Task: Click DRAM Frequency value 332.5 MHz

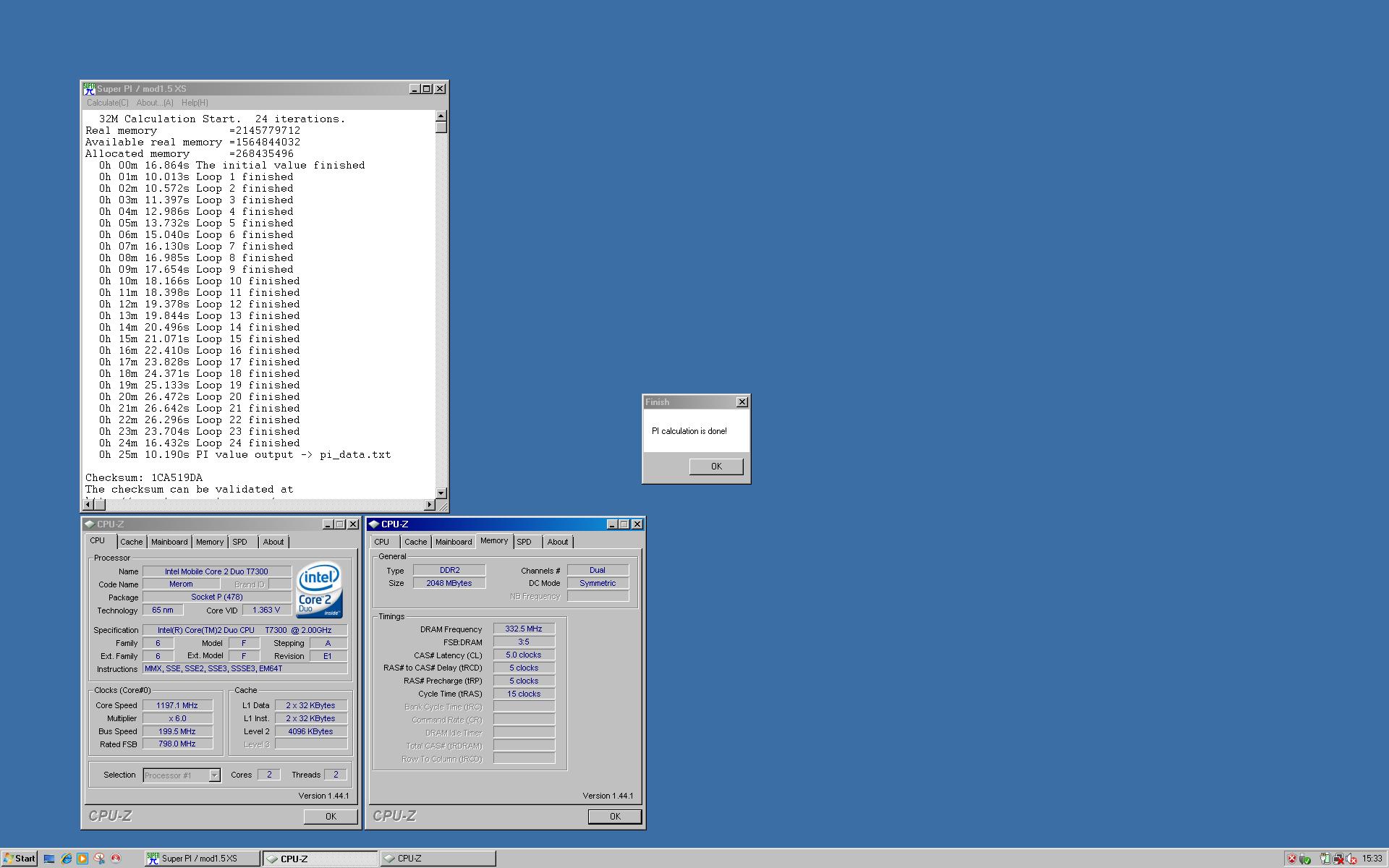Action: tap(524, 629)
